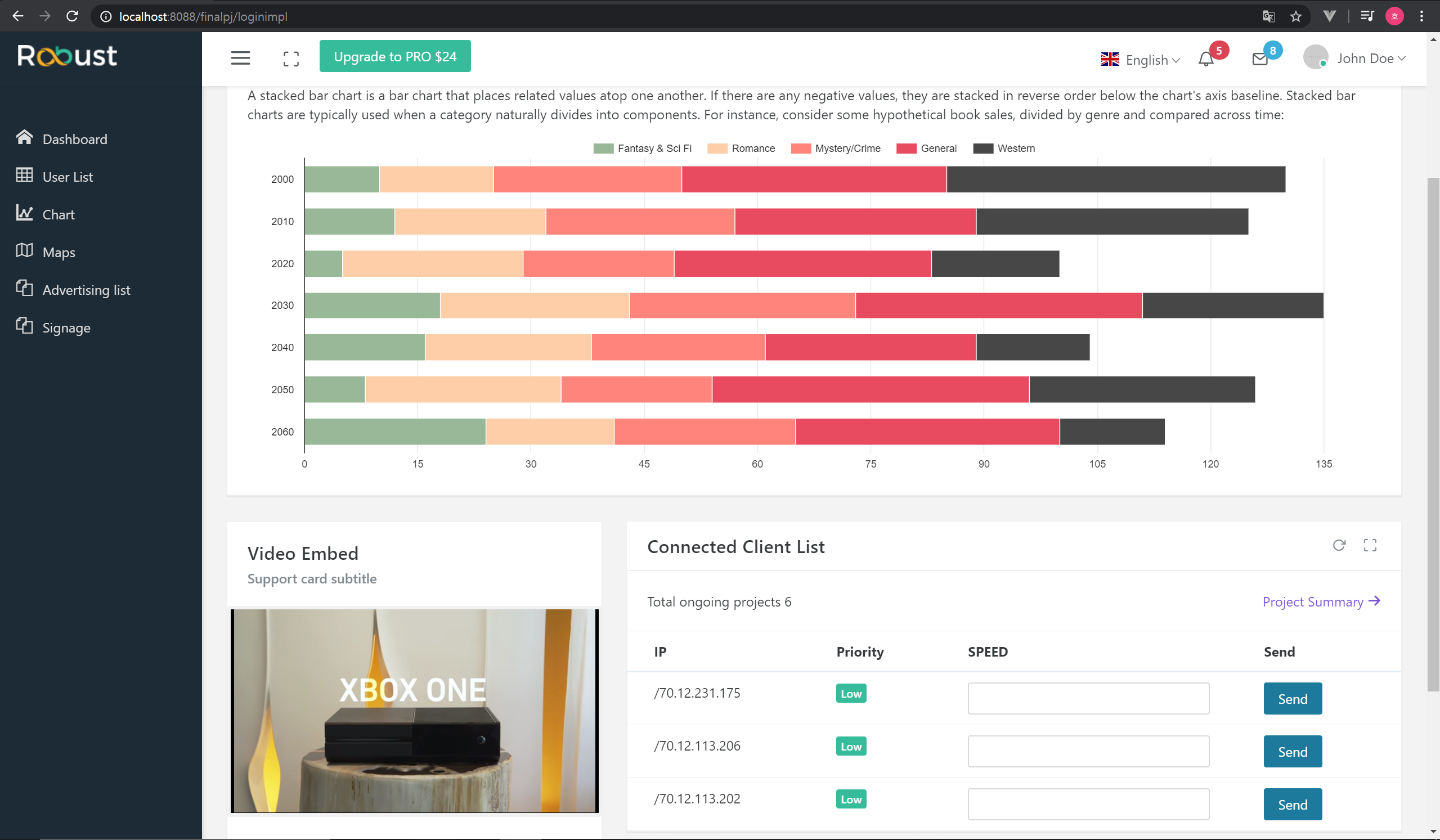Image resolution: width=1440 pixels, height=840 pixels.
Task: Open the Project Summary link
Action: tap(1315, 601)
